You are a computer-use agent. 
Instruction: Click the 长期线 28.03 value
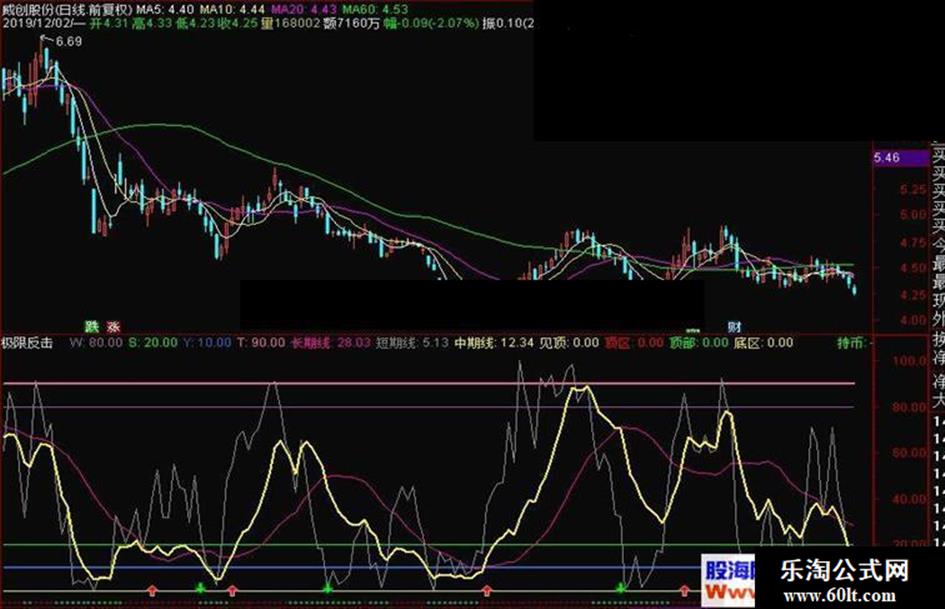pyautogui.click(x=331, y=343)
